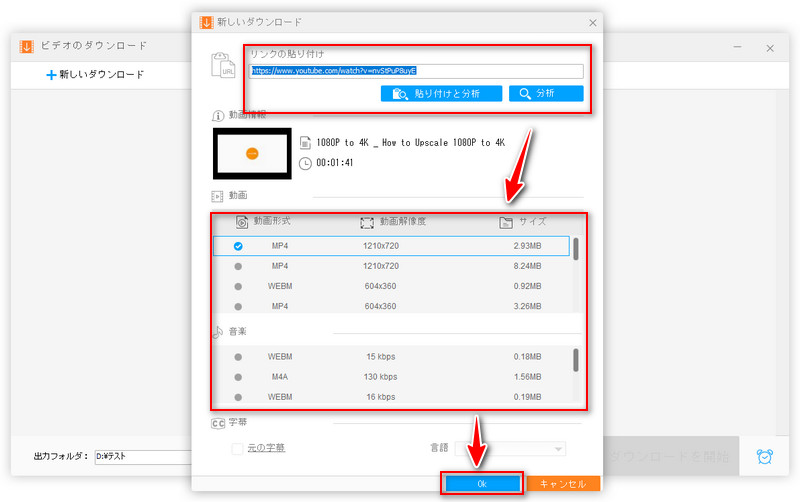Close the New Download dialog

coord(592,23)
